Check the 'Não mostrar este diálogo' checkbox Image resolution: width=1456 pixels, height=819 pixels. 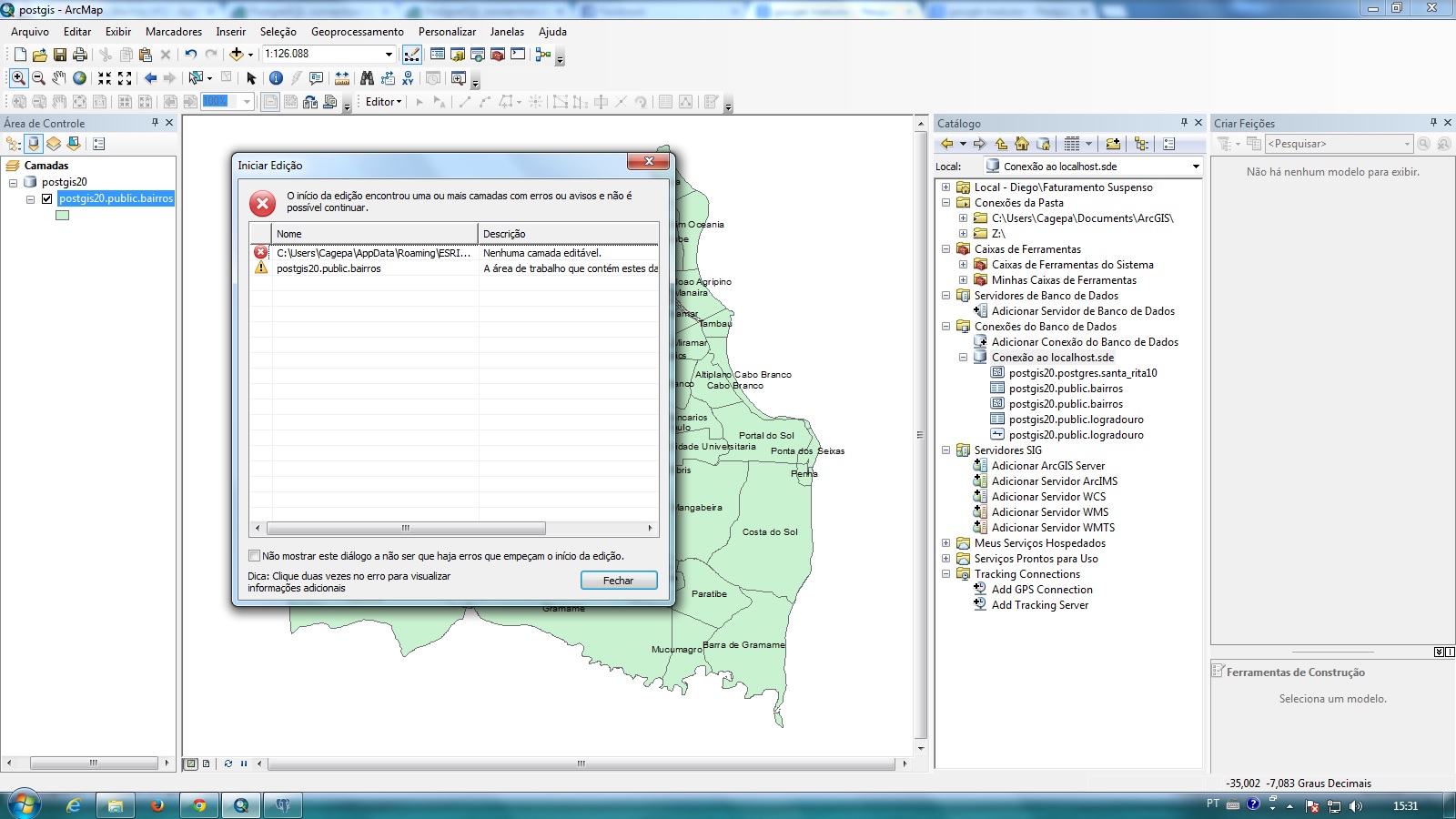255,556
